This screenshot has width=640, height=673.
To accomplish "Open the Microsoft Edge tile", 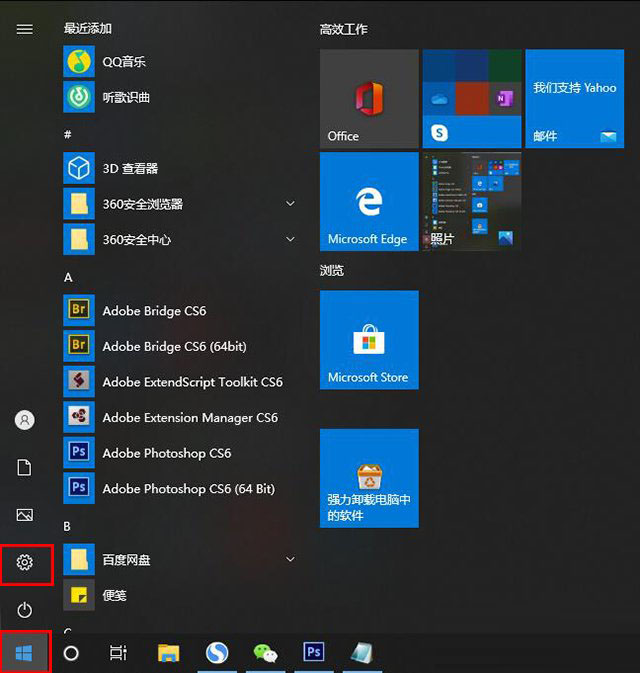I will coord(369,202).
